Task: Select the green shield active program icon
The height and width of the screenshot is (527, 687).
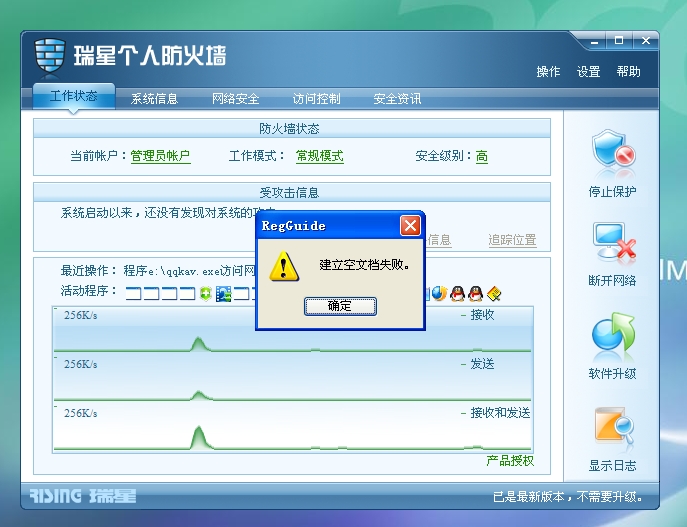Action: [x=205, y=293]
